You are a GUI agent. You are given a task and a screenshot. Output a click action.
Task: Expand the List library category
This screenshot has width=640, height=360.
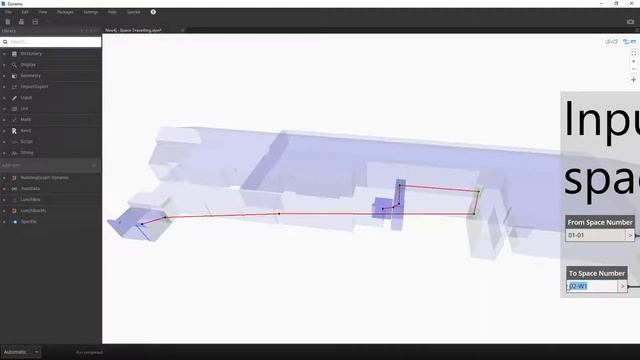point(4,109)
